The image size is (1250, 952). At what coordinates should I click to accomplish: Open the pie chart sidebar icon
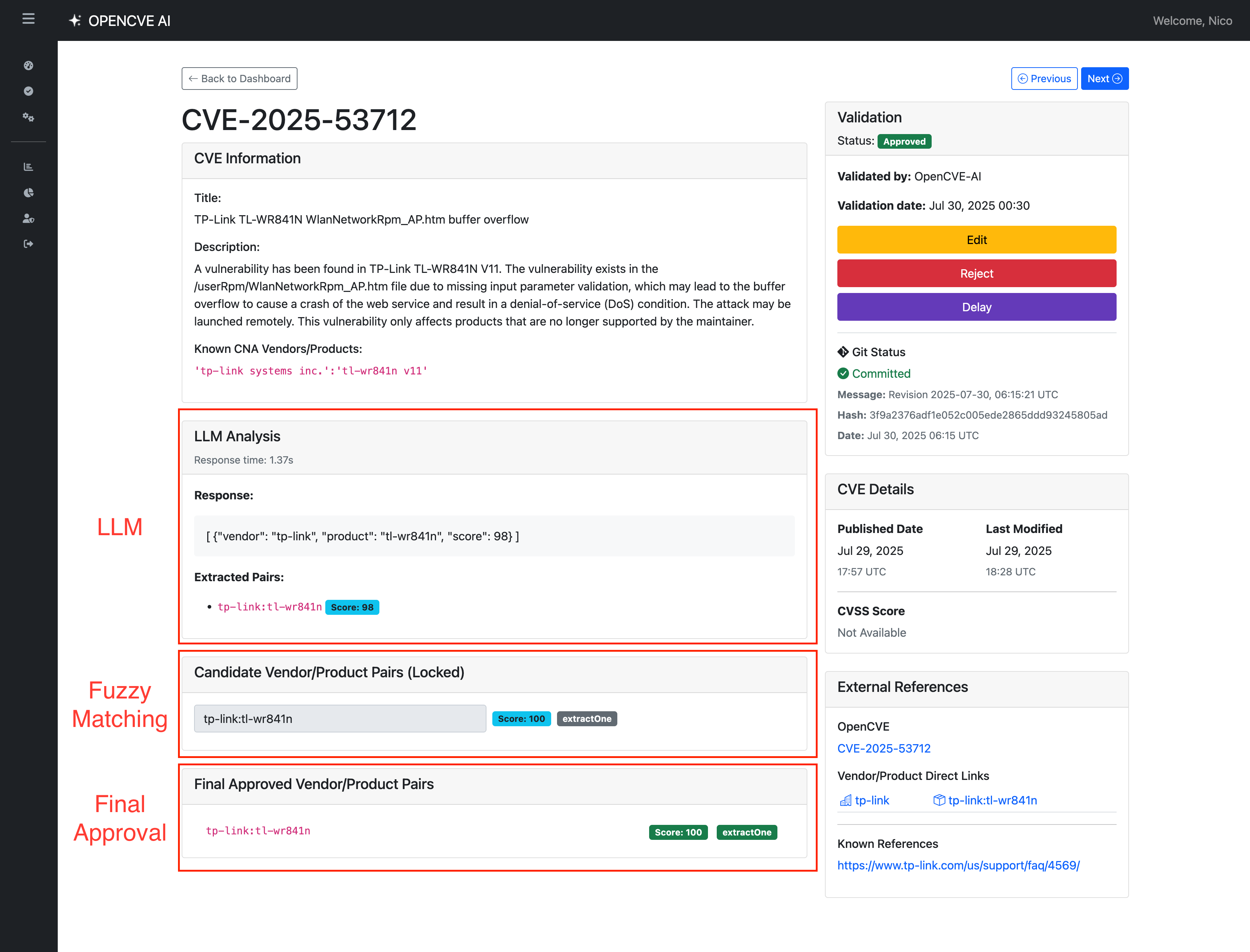pos(29,193)
